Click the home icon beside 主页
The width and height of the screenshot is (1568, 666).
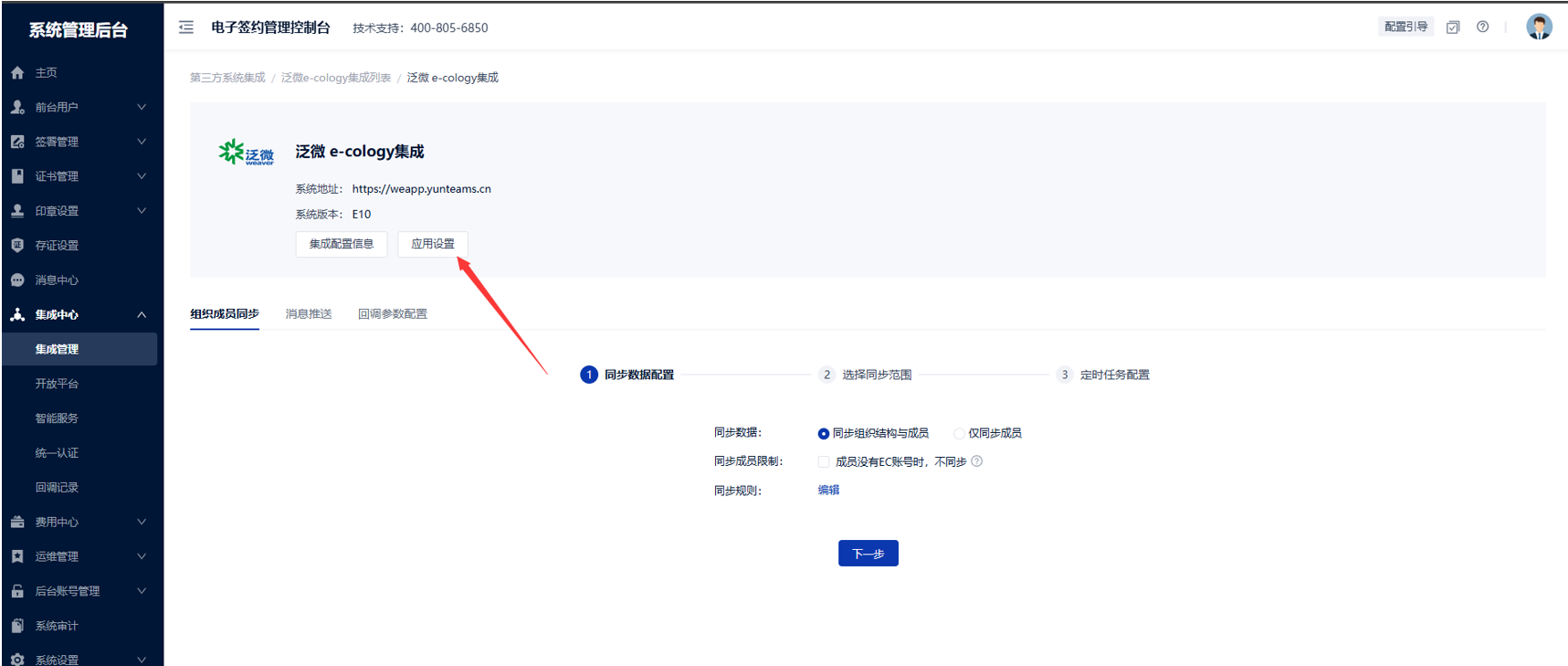(x=17, y=72)
